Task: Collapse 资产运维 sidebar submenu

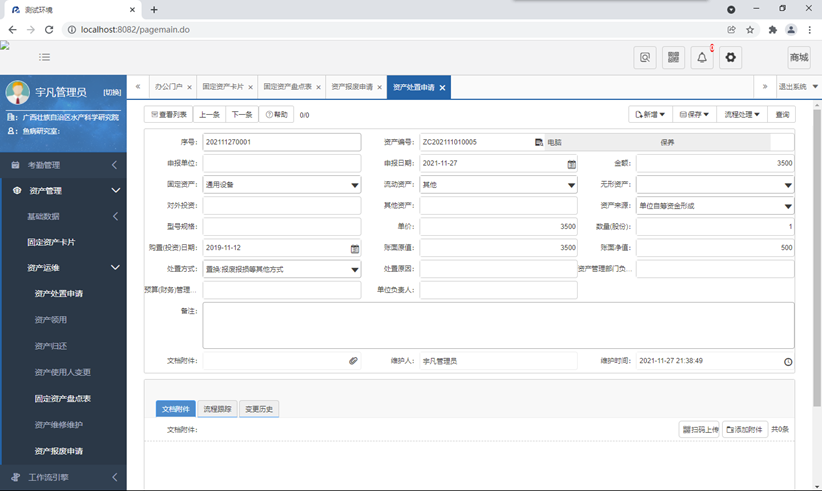Action: pyautogui.click(x=63, y=268)
